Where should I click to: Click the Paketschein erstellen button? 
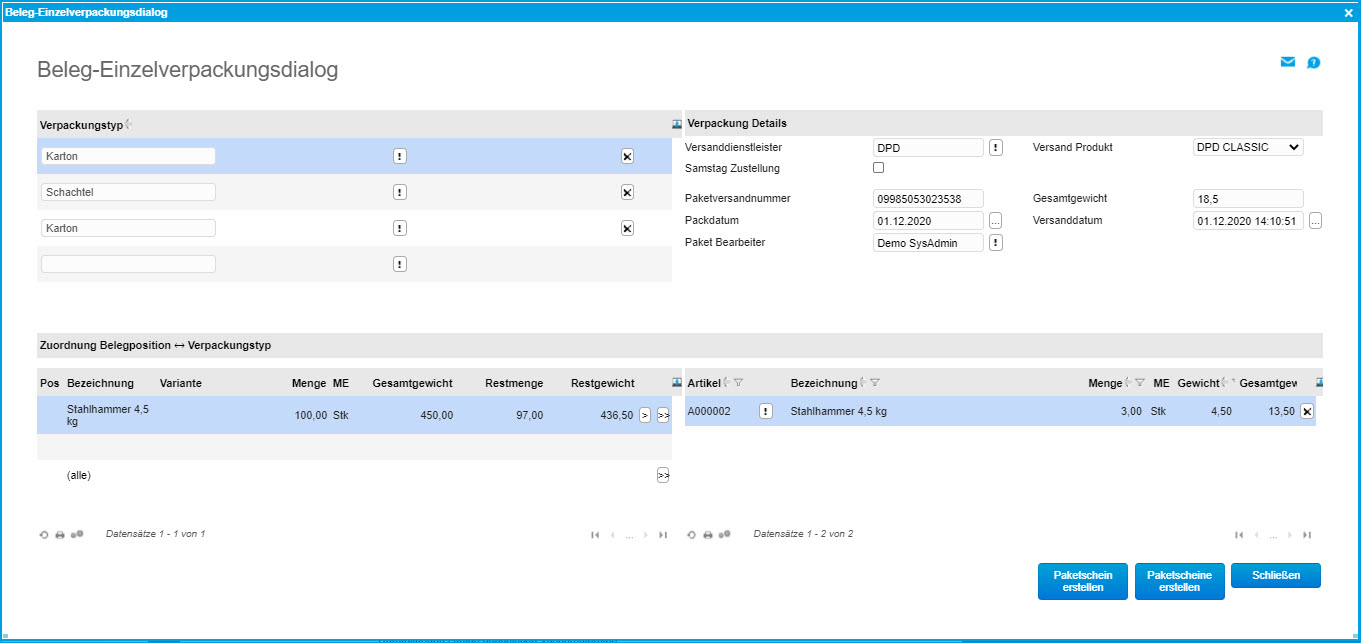coord(1082,581)
